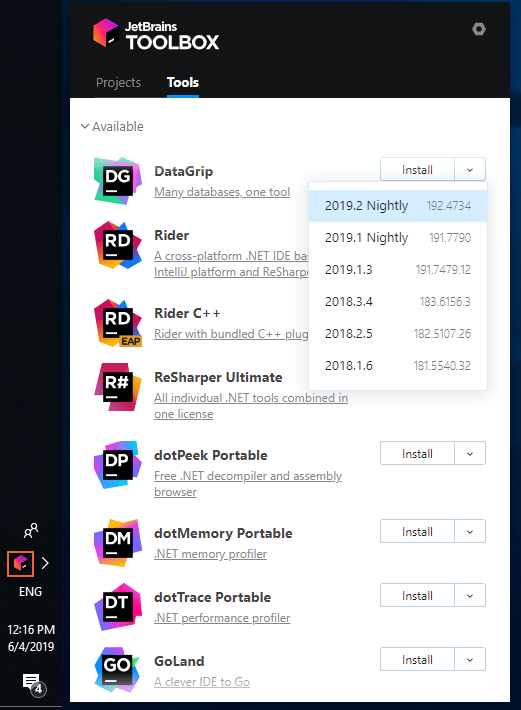Click the ReSharper R# product icon
The width and height of the screenshot is (521, 710).
click(x=118, y=387)
